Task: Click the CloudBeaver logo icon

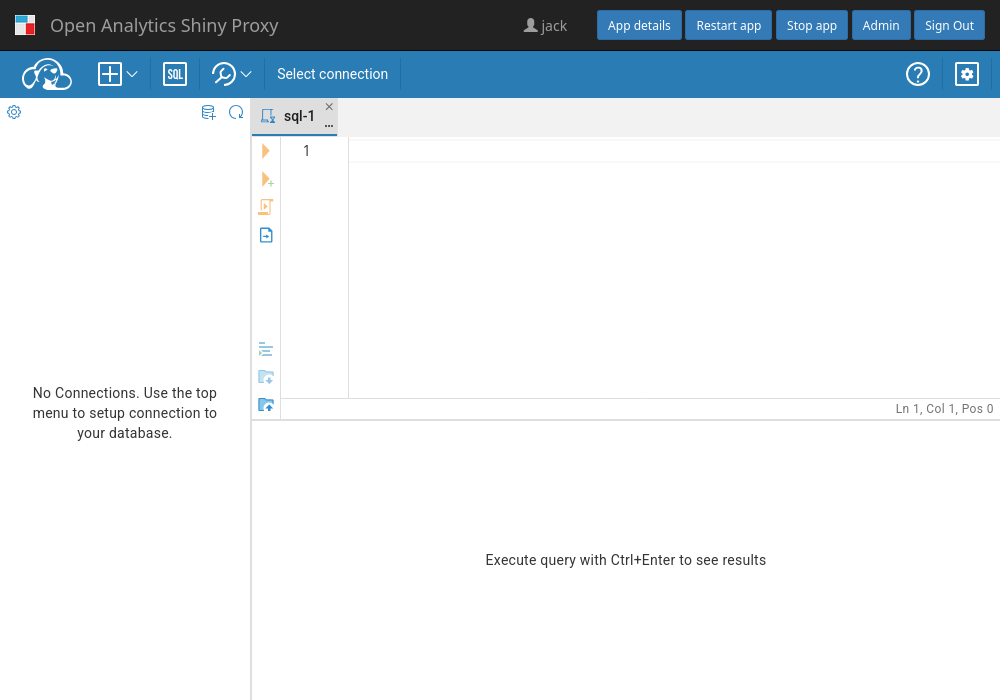Action: click(47, 74)
